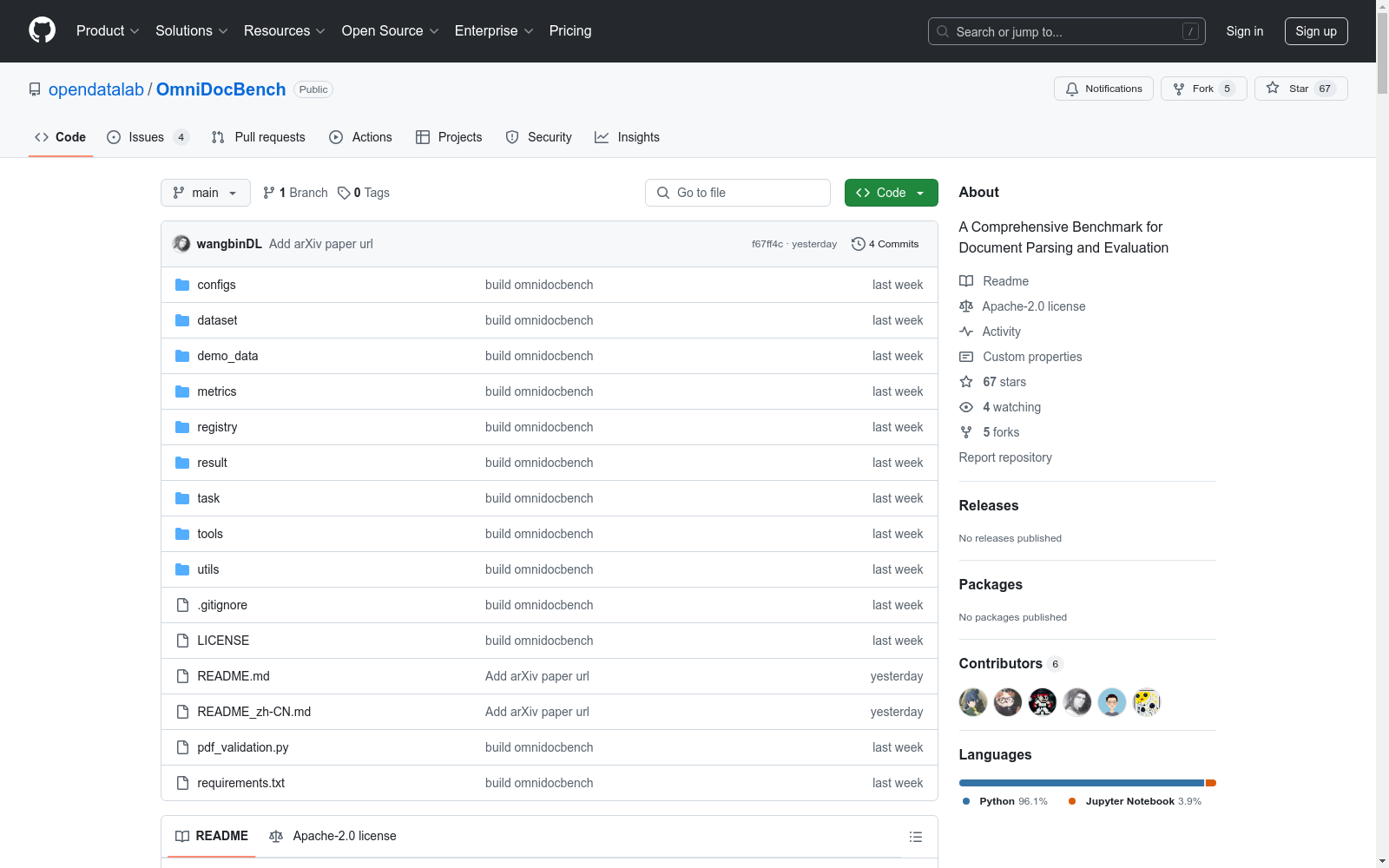Image resolution: width=1389 pixels, height=868 pixels.
Task: Click the configs folder icon
Action: pos(182,285)
